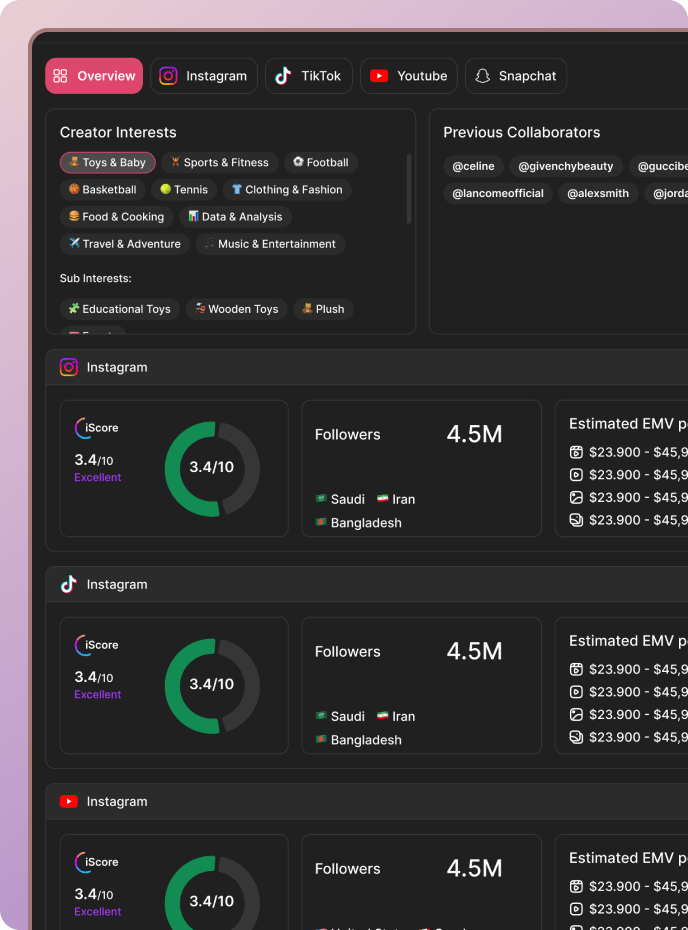Click the TikTok logo in section header

tap(69, 584)
